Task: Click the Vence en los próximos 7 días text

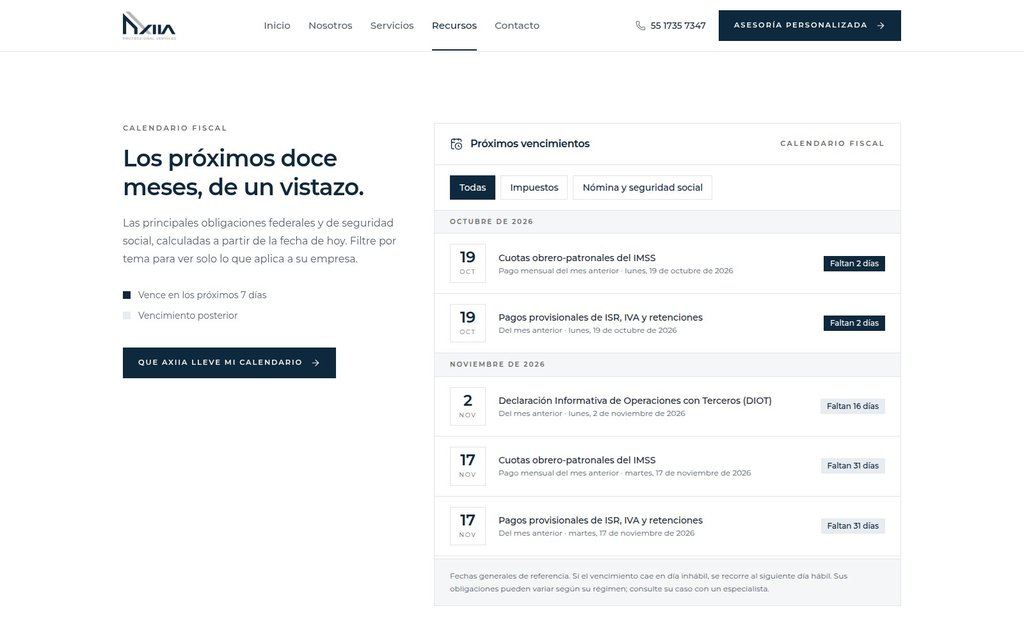Action: (202, 295)
